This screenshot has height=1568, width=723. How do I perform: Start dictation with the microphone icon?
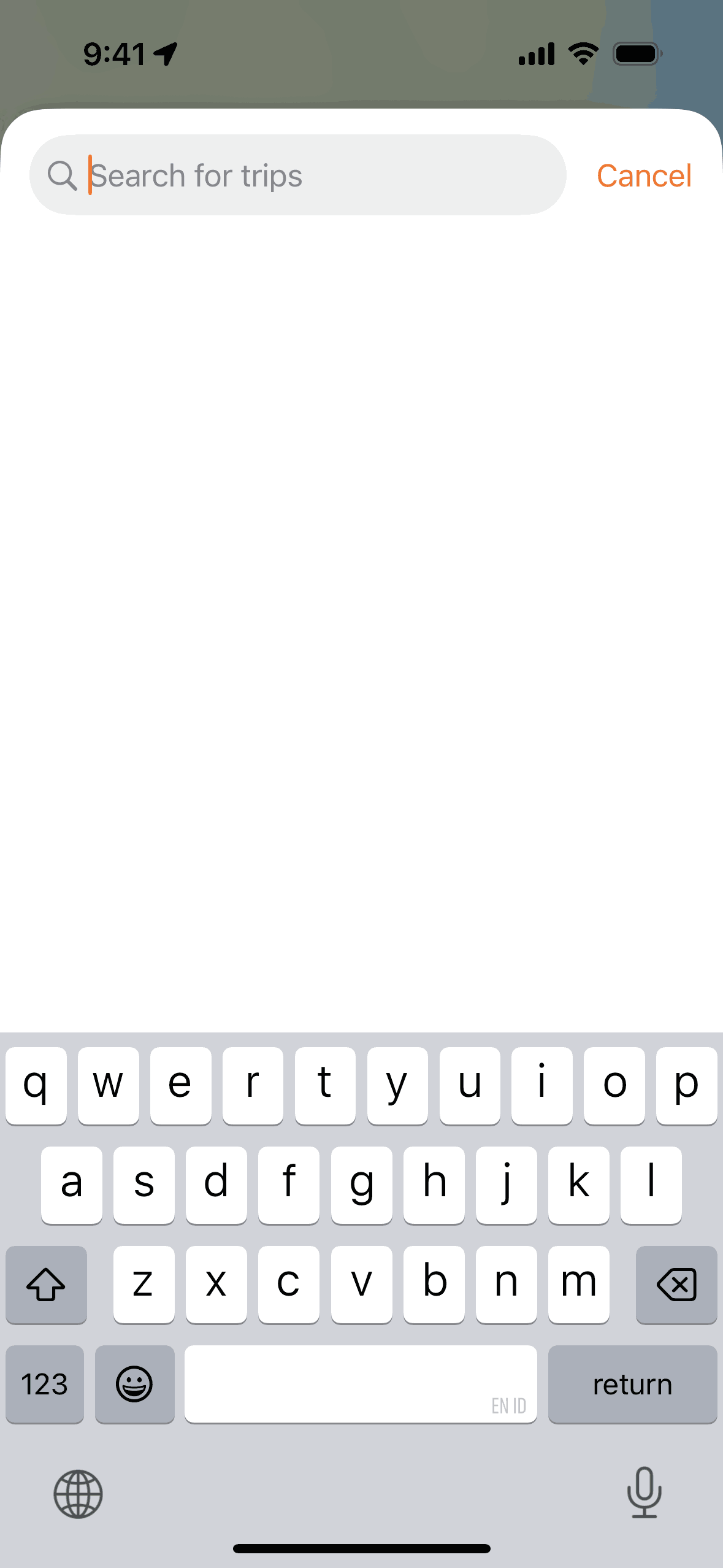click(645, 1493)
